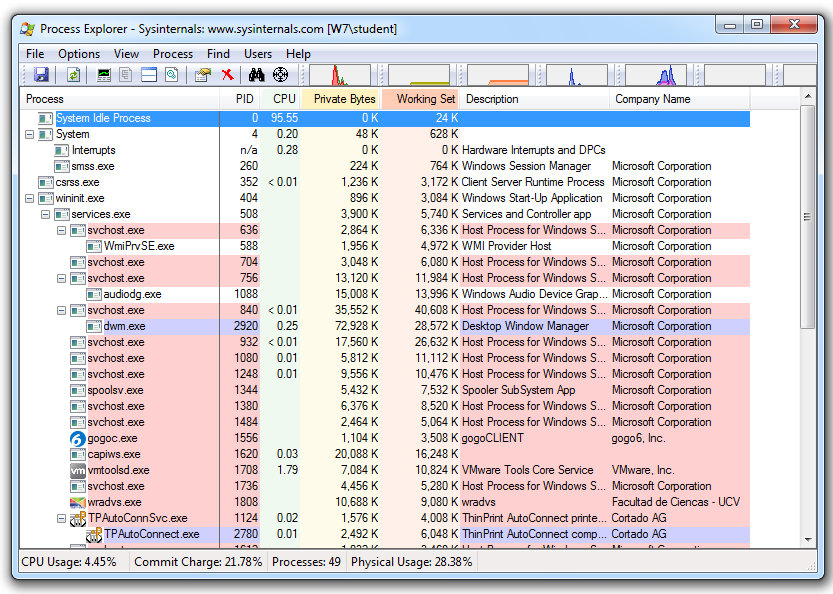Click the WmiPrvSE.exe process icon
Screen dimensions: 833x594
click(x=94, y=247)
